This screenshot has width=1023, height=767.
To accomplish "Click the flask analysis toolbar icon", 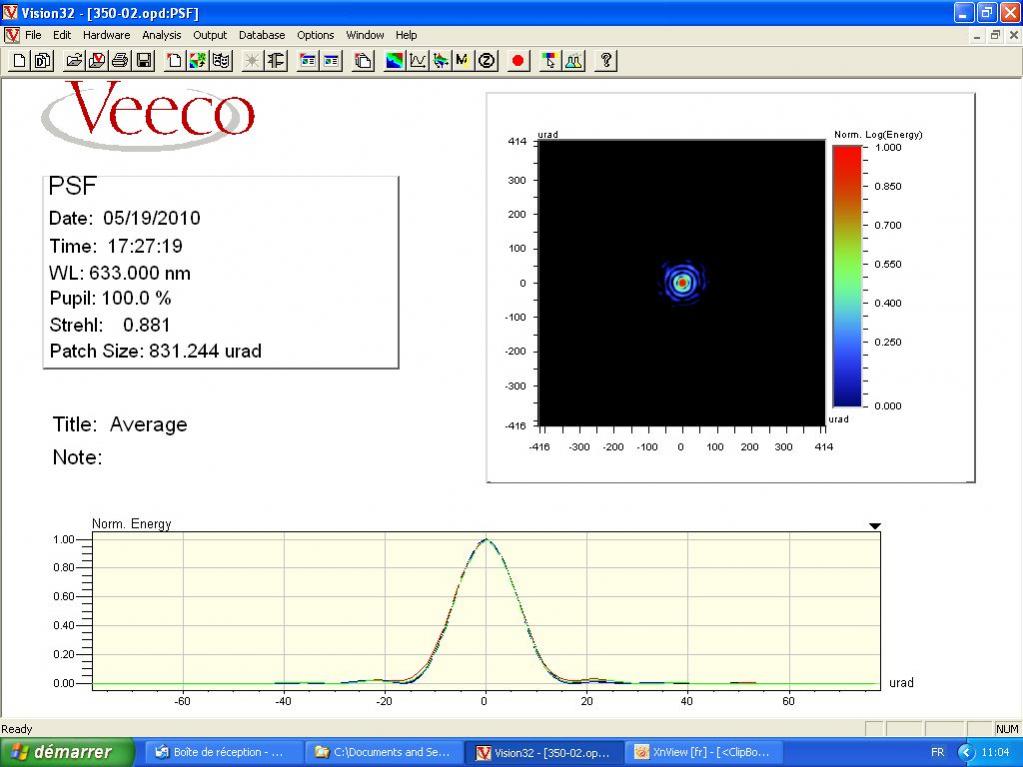I will coord(574,61).
